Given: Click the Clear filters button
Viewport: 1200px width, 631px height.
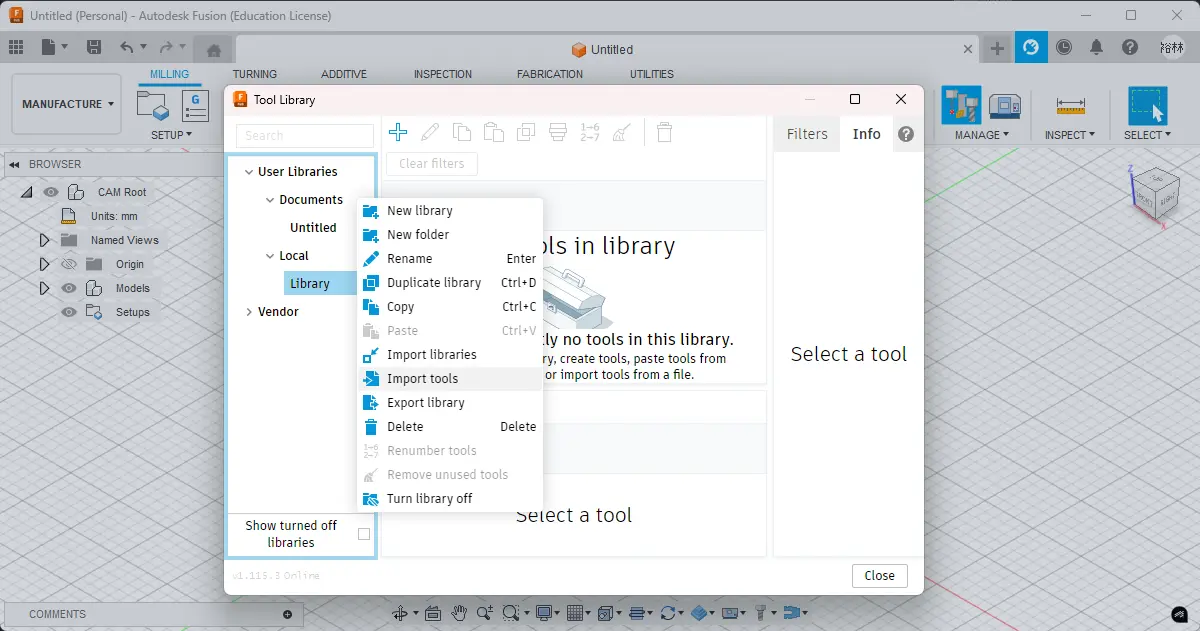Looking at the screenshot, I should pyautogui.click(x=432, y=163).
